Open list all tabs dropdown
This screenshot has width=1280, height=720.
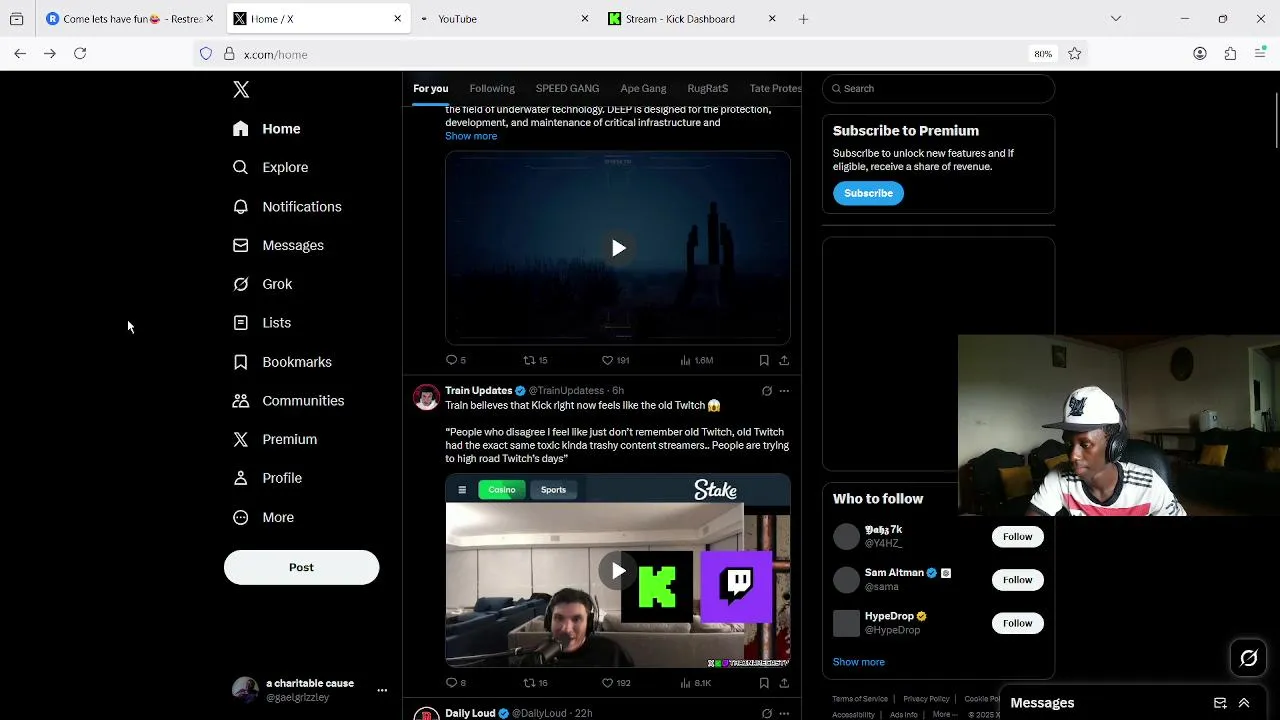tap(1116, 19)
